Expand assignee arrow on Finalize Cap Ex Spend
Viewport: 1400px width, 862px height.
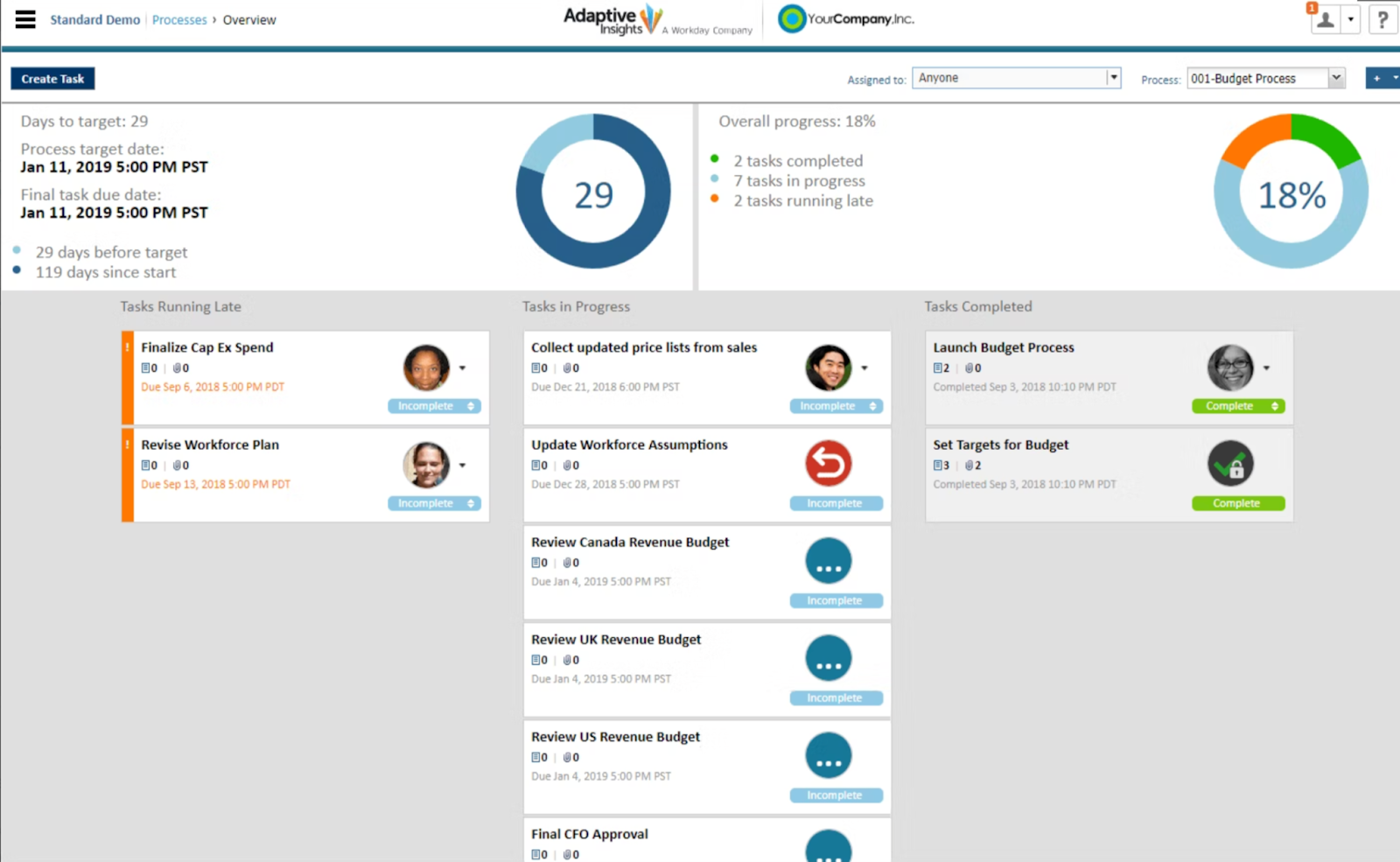462,368
